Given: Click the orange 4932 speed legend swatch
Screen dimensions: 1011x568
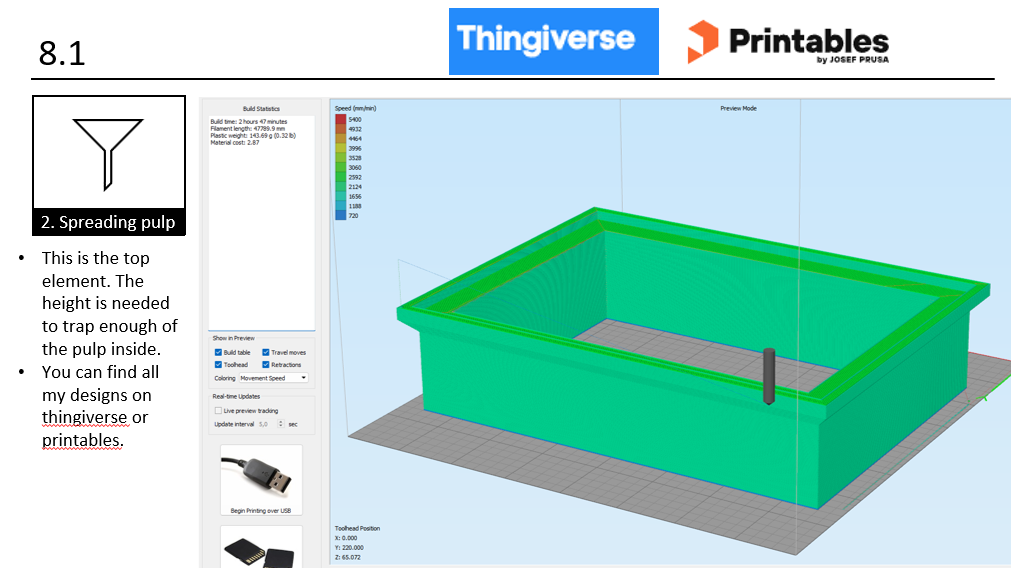Looking at the screenshot, I should tap(340, 129).
